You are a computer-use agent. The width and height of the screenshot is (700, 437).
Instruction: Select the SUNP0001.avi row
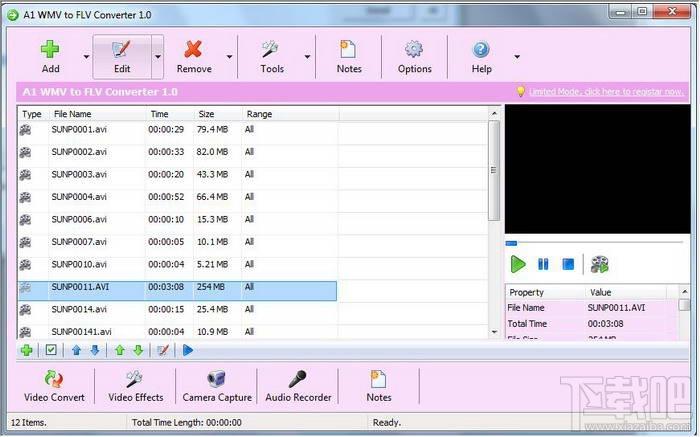tap(178, 130)
